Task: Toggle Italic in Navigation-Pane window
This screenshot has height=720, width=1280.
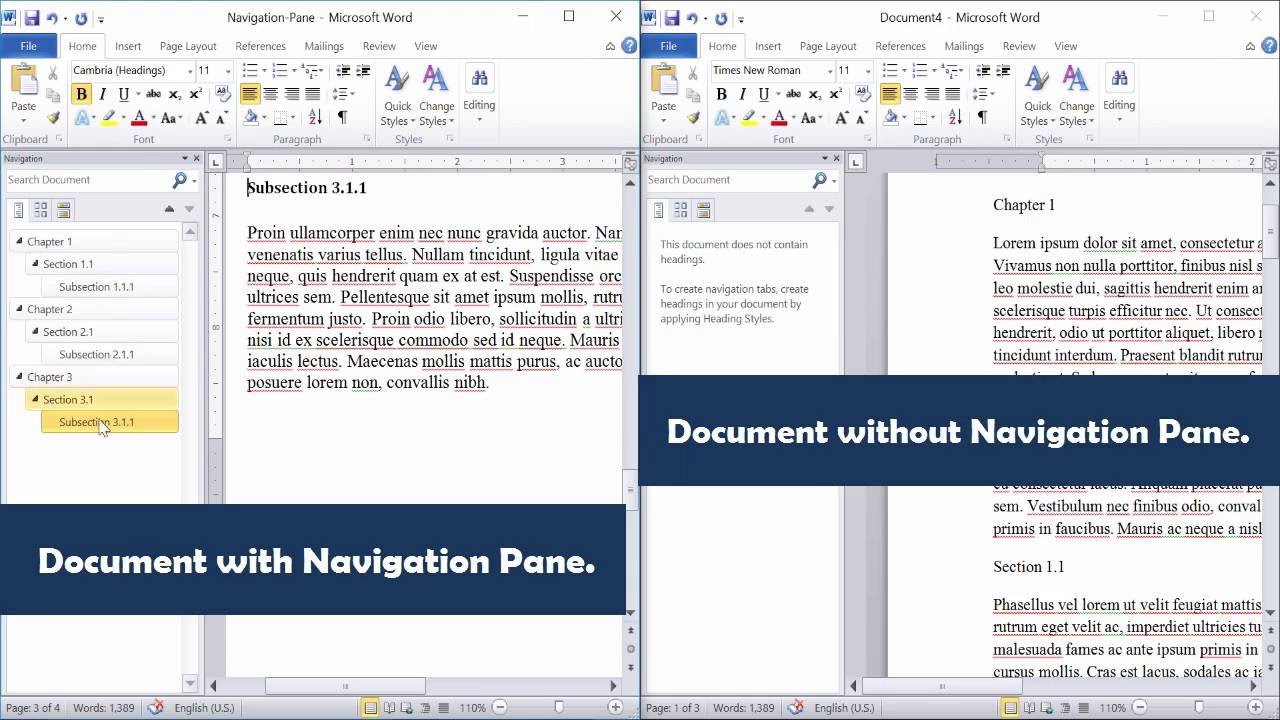Action: tap(102, 94)
